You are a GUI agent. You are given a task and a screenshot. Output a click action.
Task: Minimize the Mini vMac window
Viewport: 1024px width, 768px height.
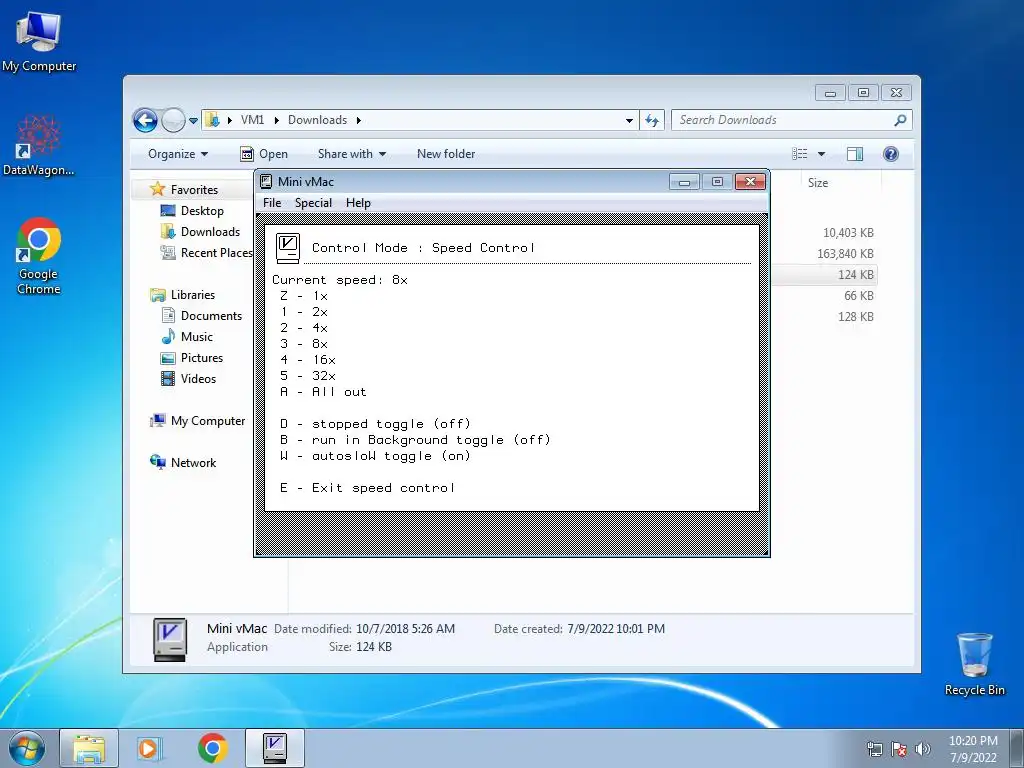(x=684, y=182)
